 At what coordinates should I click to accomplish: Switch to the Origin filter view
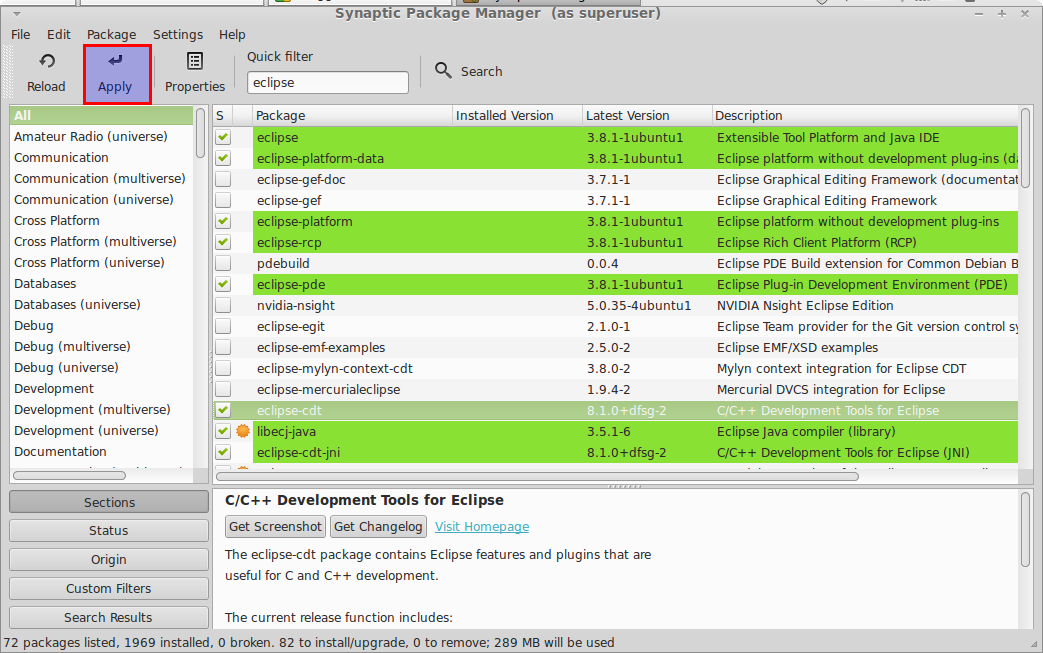pyautogui.click(x=109, y=560)
